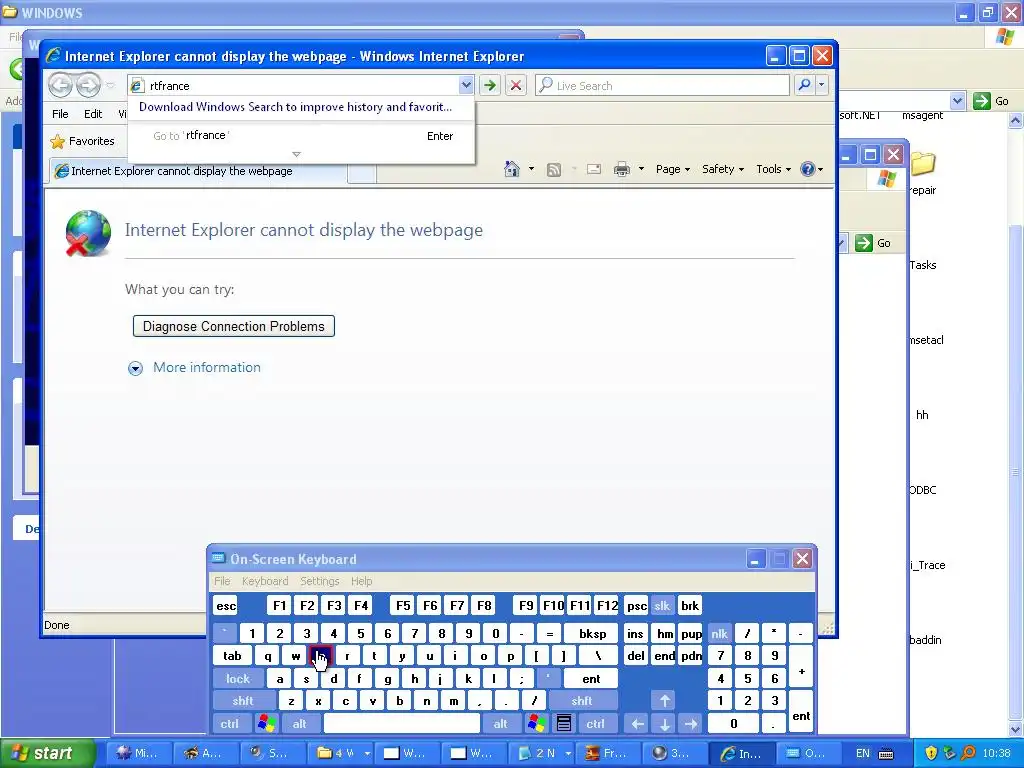Open the search provider dropdown arrow
Viewport: 1024px width, 768px height.
point(821,86)
